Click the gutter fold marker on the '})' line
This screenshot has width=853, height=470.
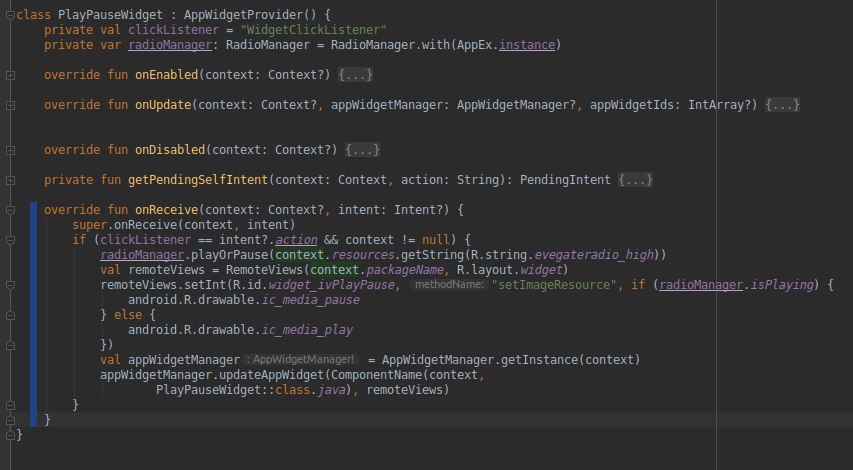(x=10, y=345)
